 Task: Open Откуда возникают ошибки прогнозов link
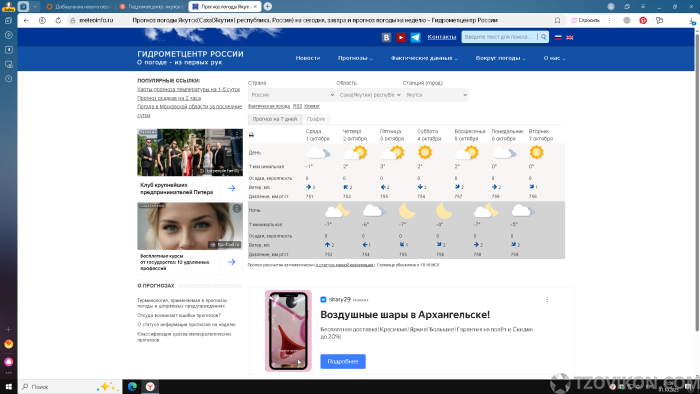(179, 315)
